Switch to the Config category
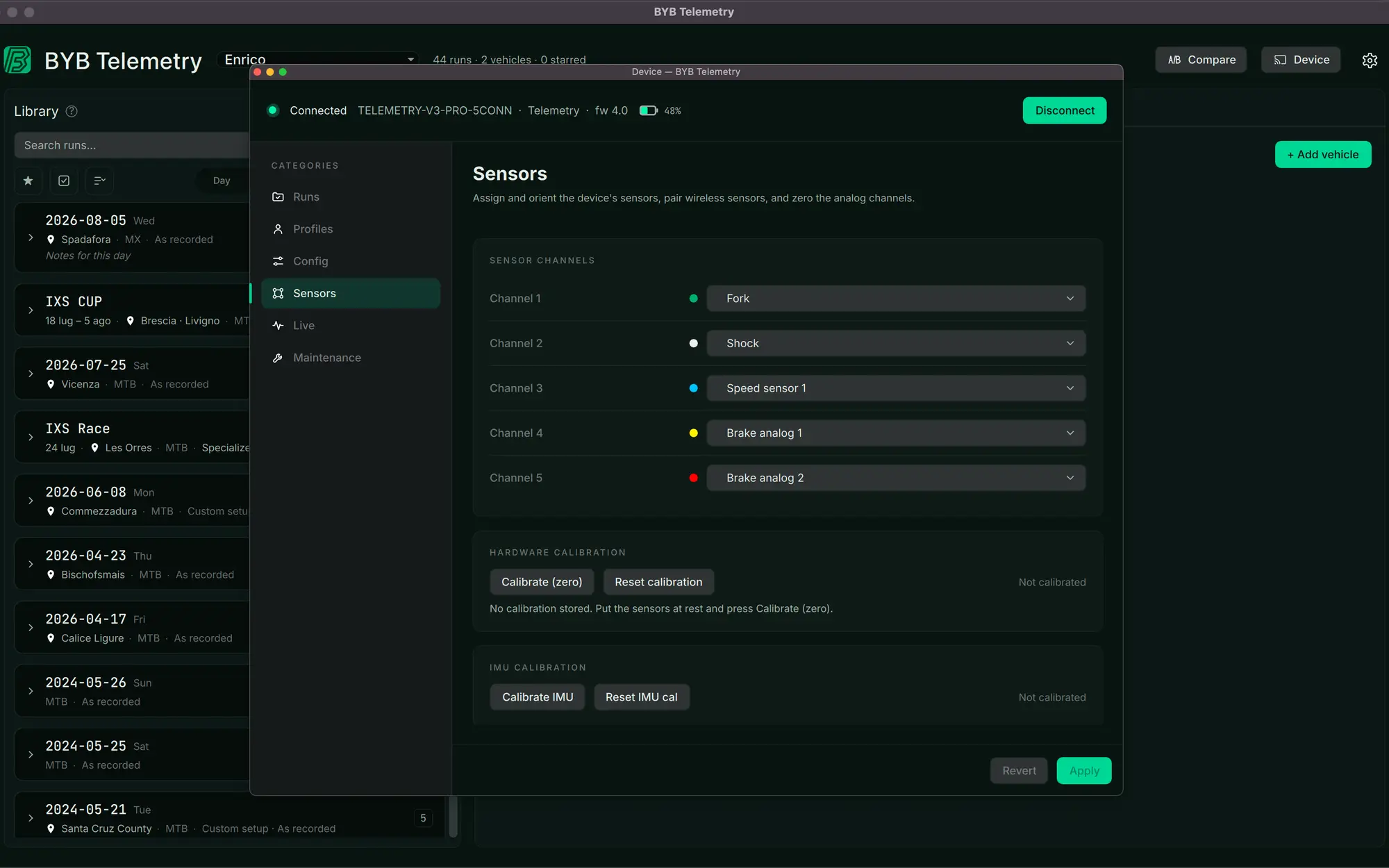The width and height of the screenshot is (1389, 868). click(351, 261)
